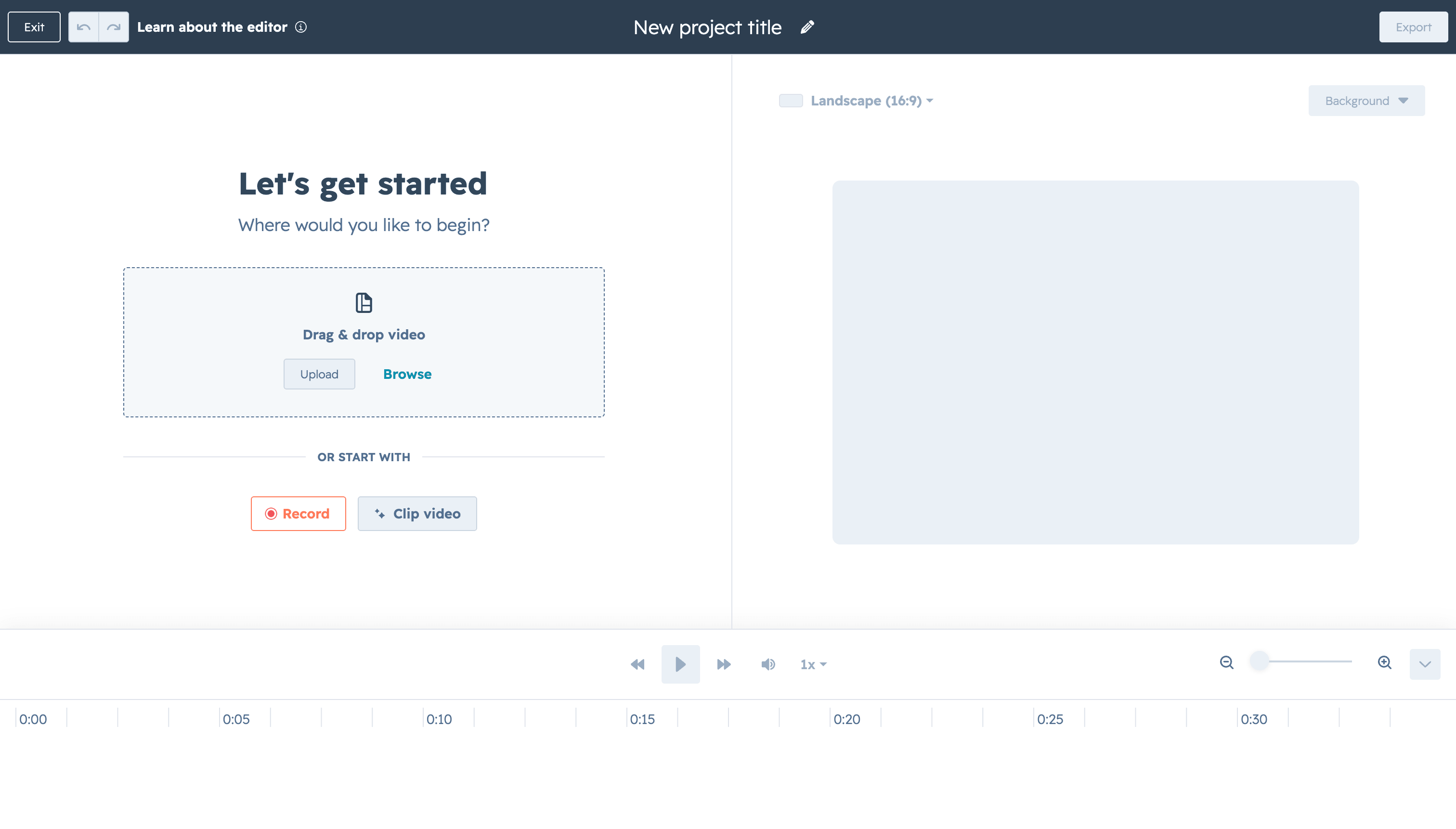Edit project title with pencil icon
Screen dimensions: 1456x829
(807, 27)
